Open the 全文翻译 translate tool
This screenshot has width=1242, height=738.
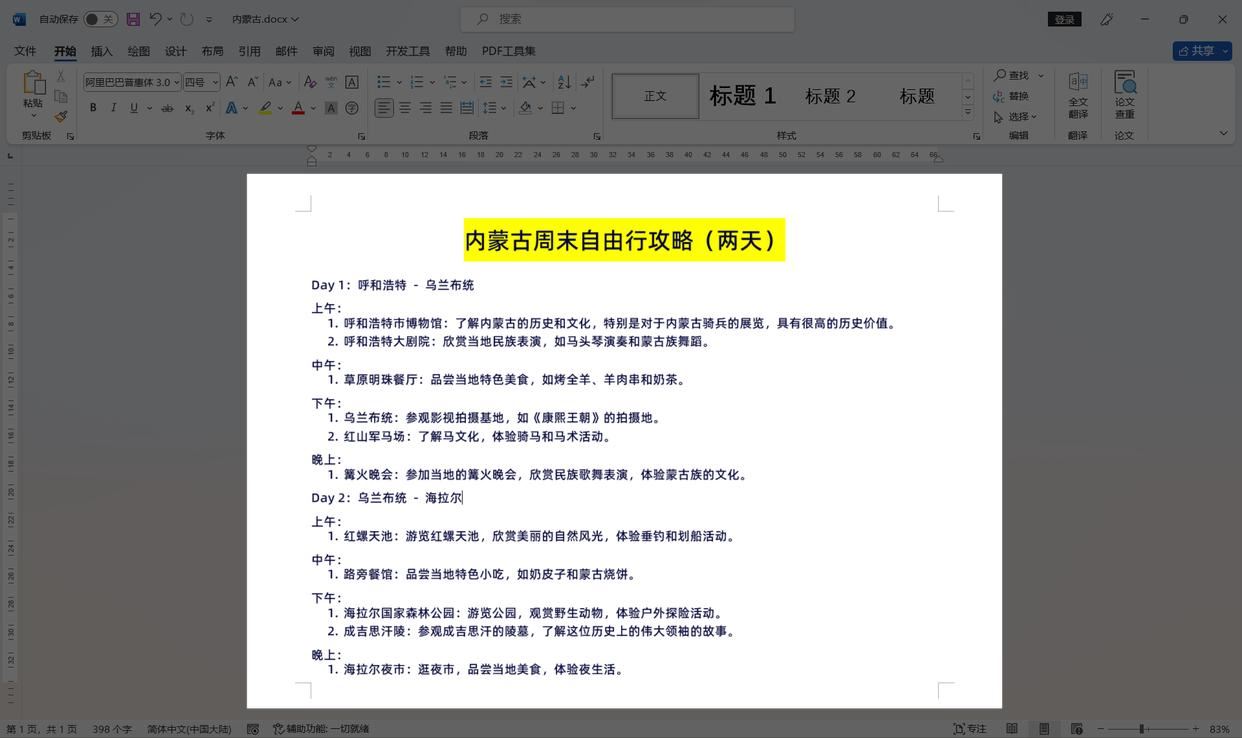1078,94
